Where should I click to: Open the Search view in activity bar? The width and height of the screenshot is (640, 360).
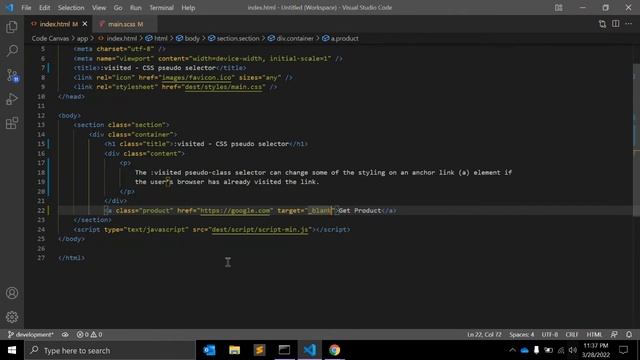[12, 51]
